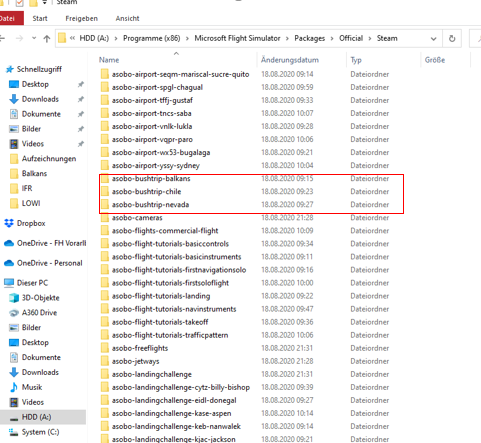Sort by Typ column header
The height and width of the screenshot is (443, 481).
coord(356,60)
